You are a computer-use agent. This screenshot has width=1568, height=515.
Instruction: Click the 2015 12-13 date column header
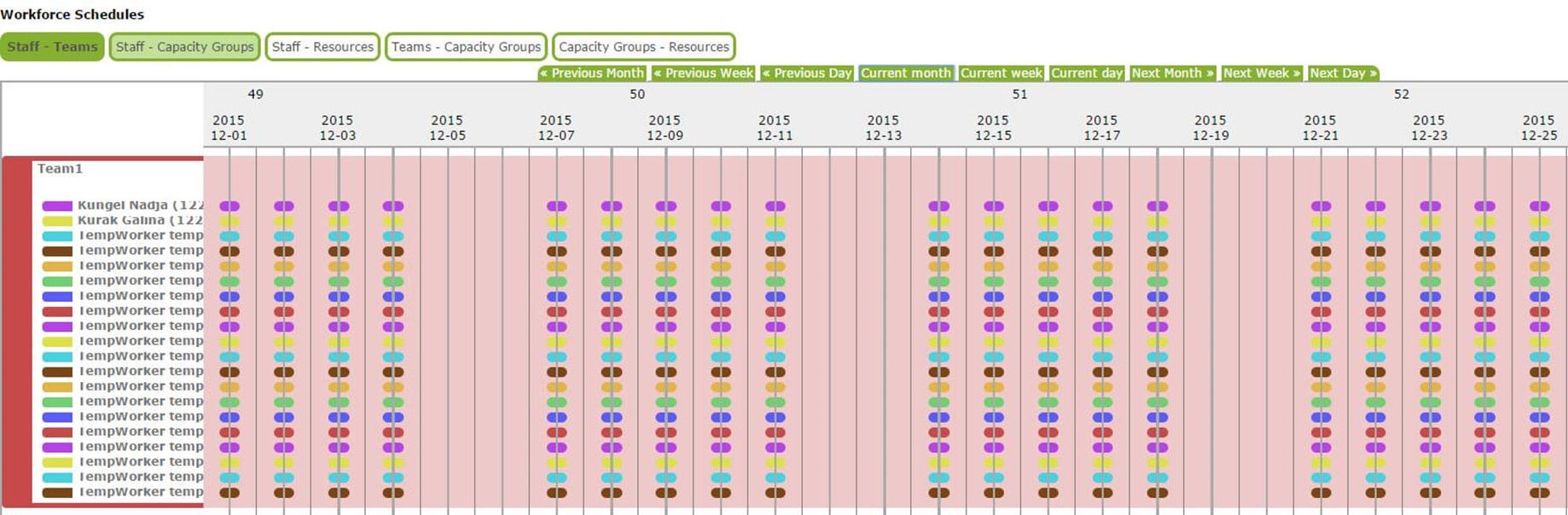(883, 128)
